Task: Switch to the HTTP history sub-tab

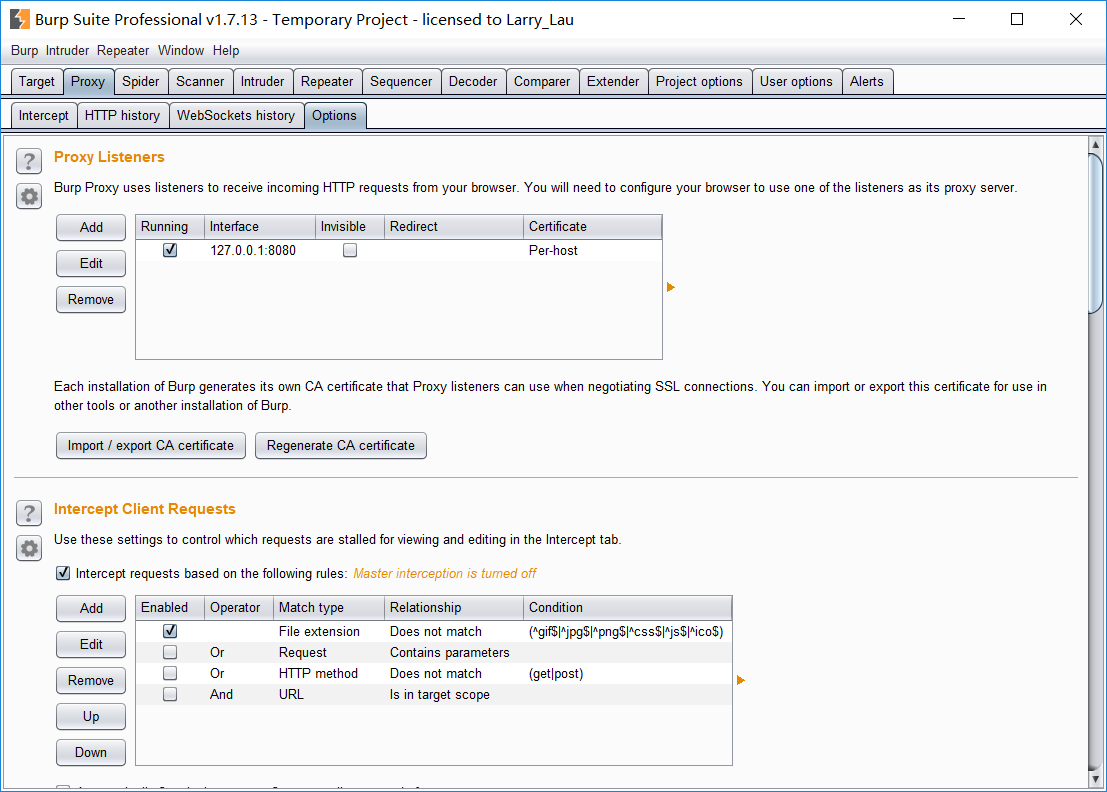Action: tap(123, 116)
